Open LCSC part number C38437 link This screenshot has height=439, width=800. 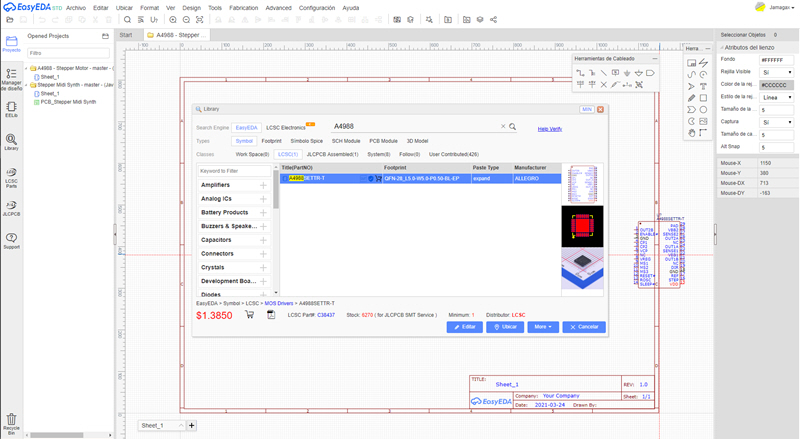pyautogui.click(x=326, y=315)
